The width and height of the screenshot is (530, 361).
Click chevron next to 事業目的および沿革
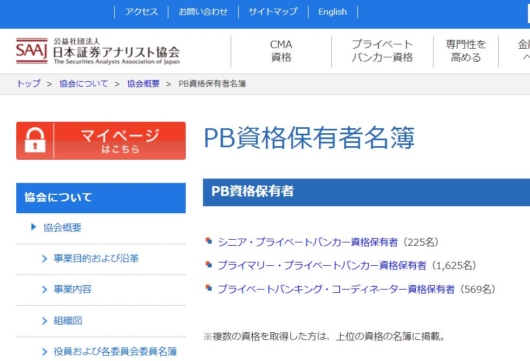point(44,259)
